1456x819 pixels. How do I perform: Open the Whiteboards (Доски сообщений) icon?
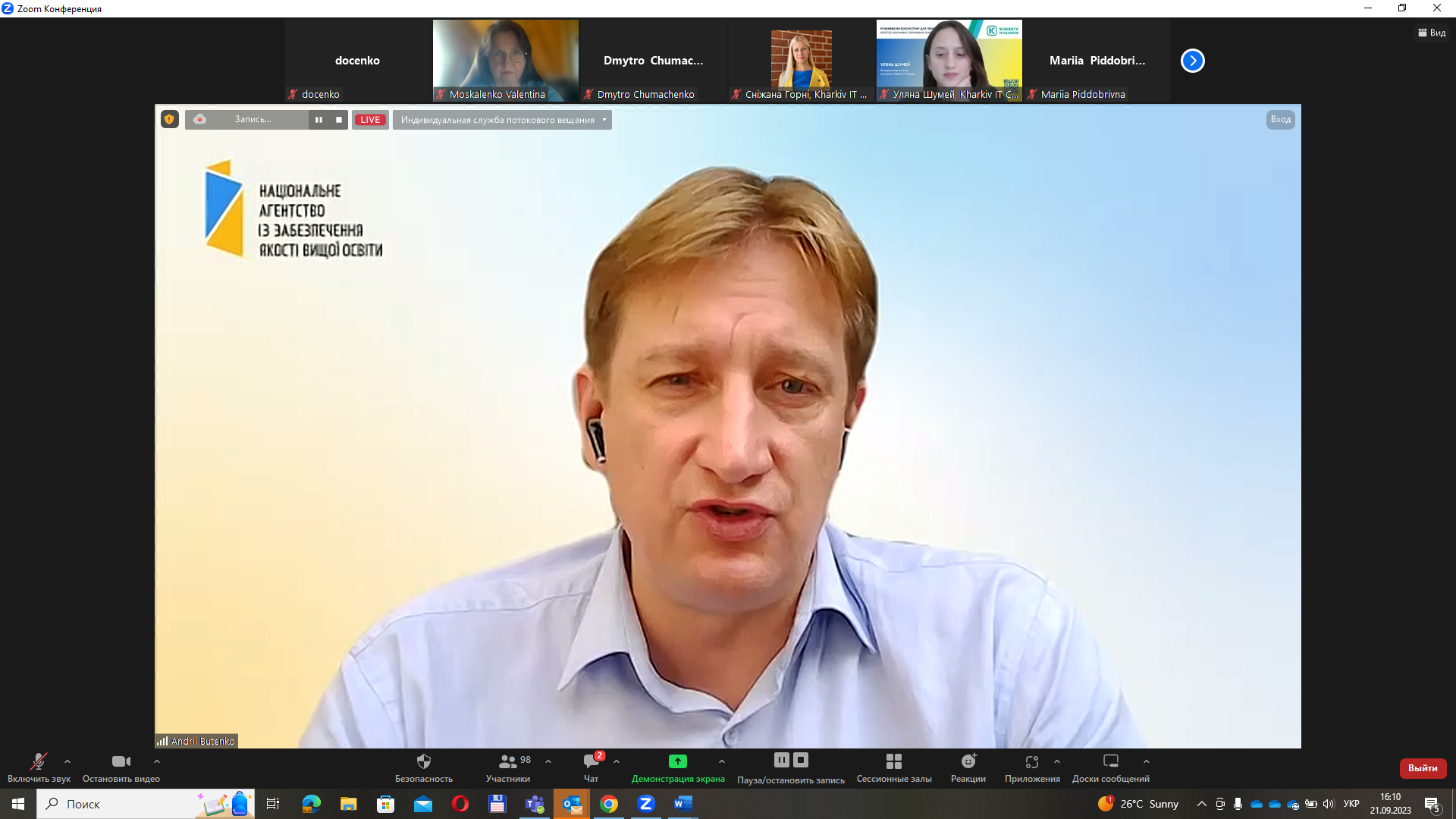[1110, 761]
